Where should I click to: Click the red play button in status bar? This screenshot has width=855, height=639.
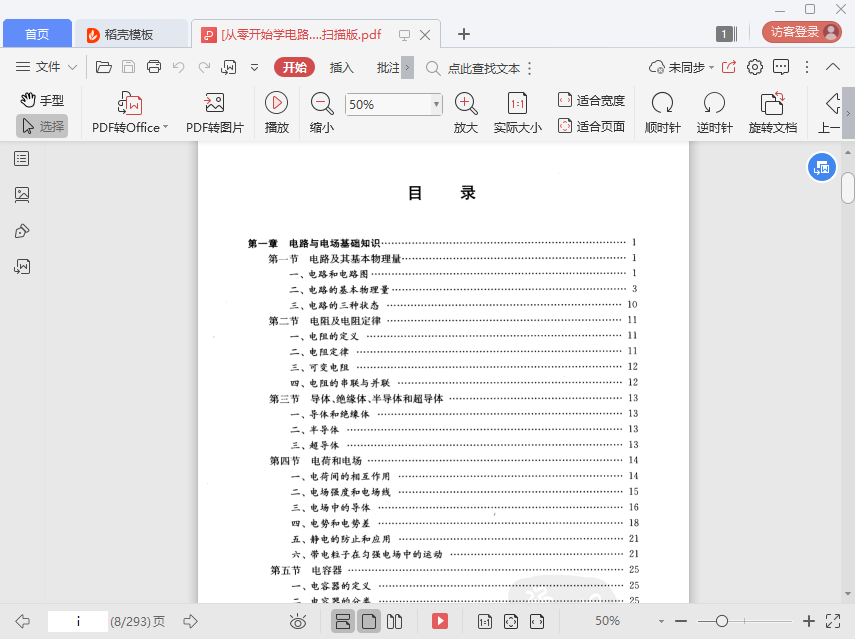pos(439,621)
